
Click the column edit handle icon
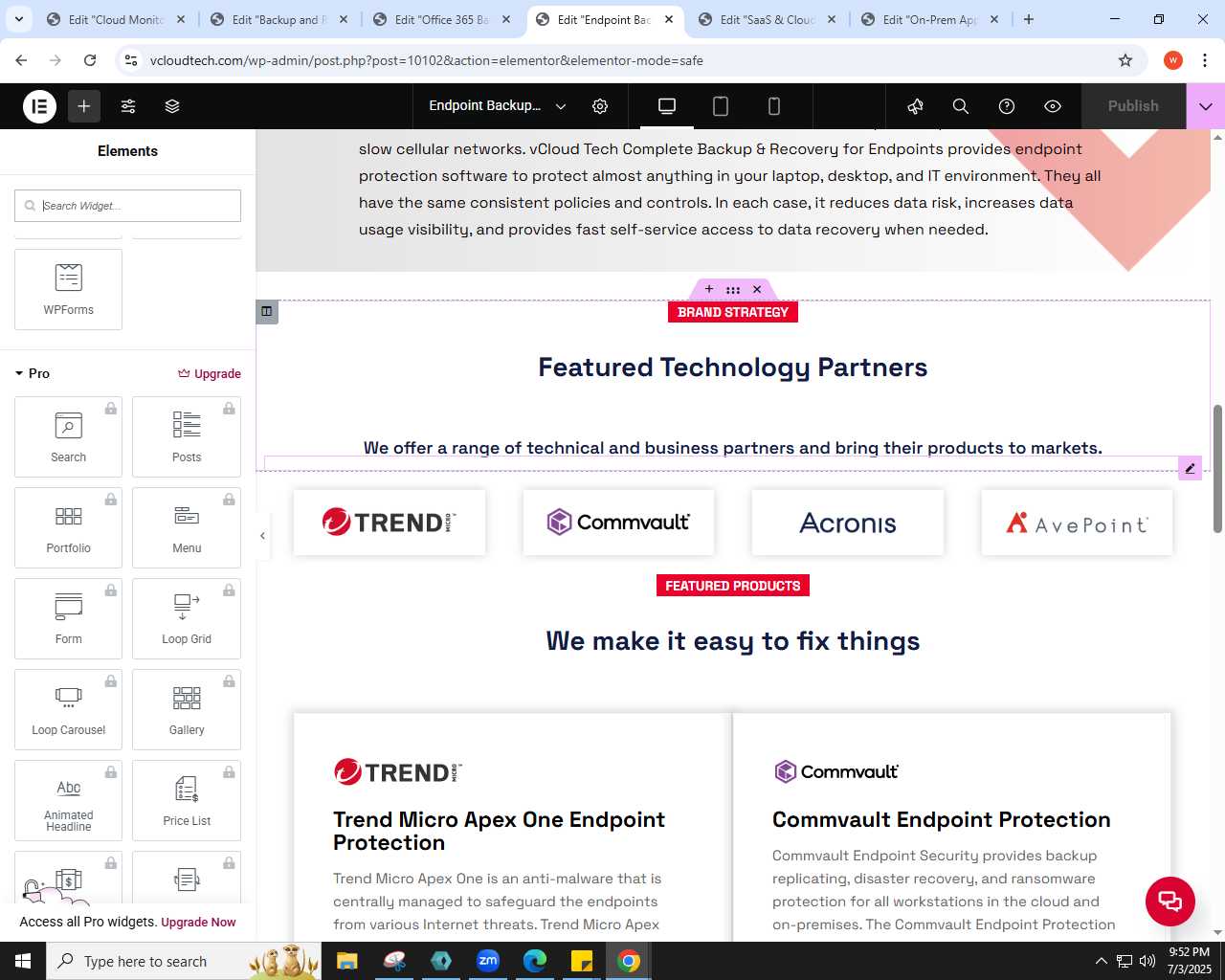point(267,311)
